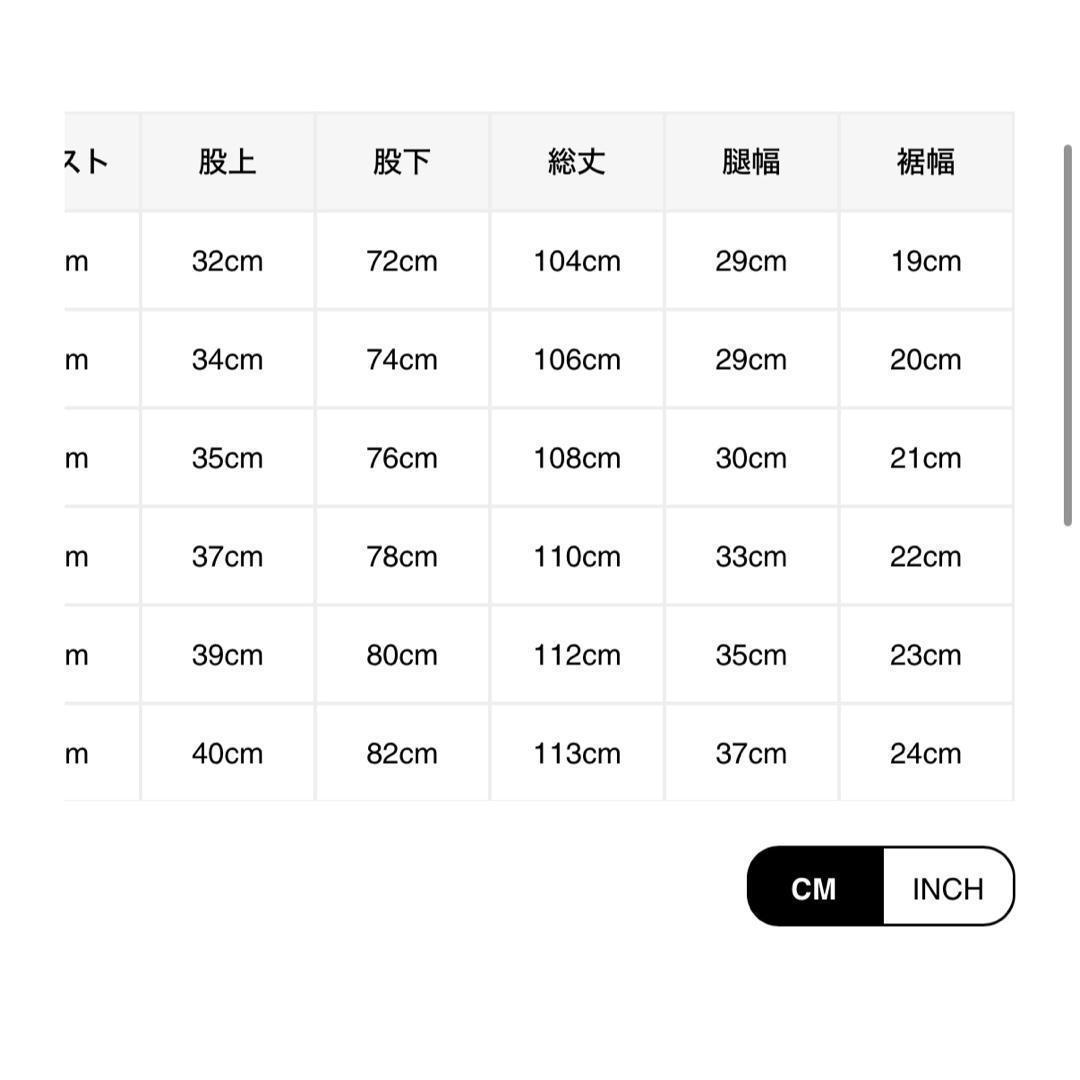Select the 37cm thigh width cell
1080x1080 pixels.
(751, 753)
